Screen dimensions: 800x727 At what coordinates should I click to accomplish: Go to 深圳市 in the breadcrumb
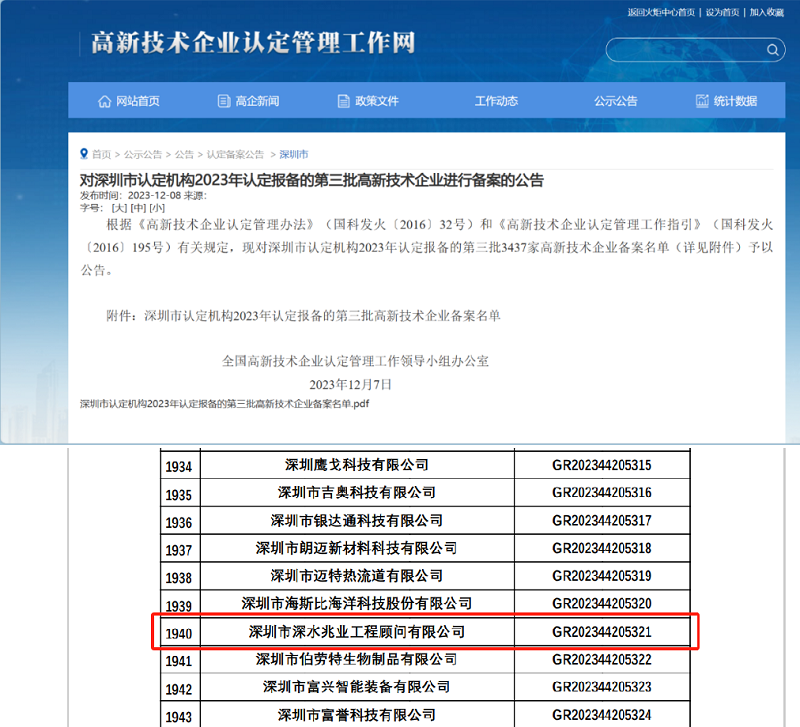[294, 154]
